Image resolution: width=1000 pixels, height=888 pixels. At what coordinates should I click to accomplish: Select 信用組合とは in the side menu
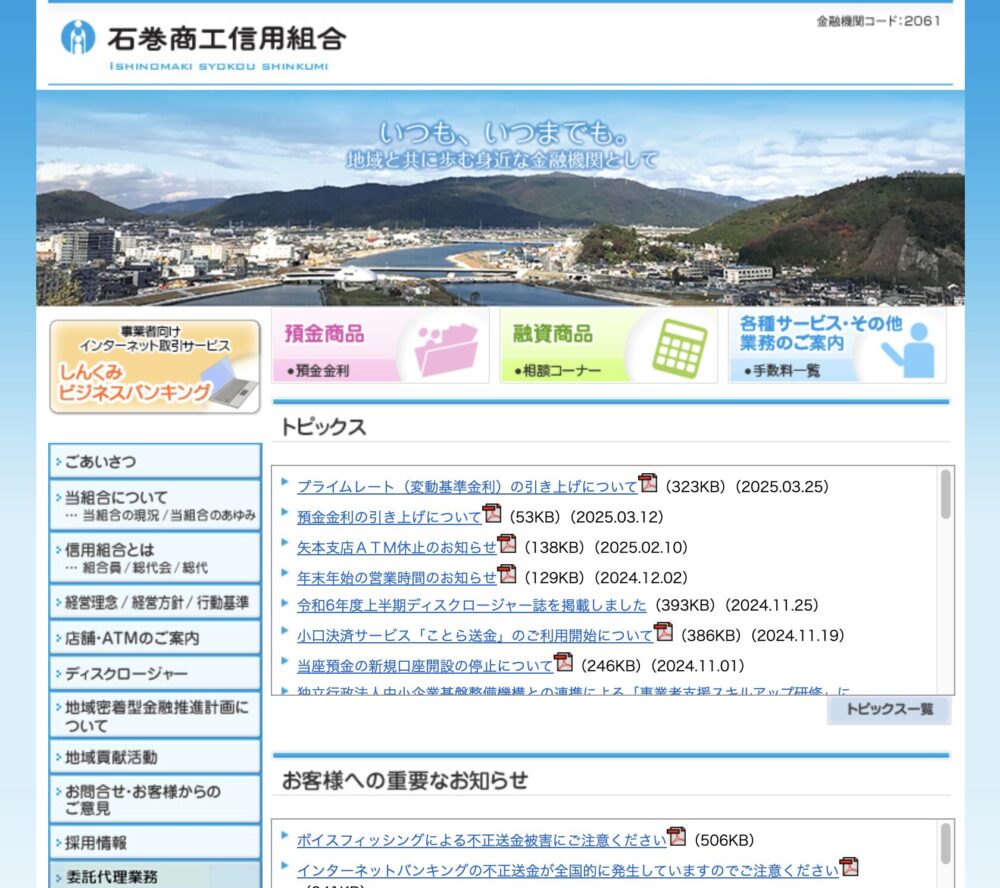[x=155, y=558]
